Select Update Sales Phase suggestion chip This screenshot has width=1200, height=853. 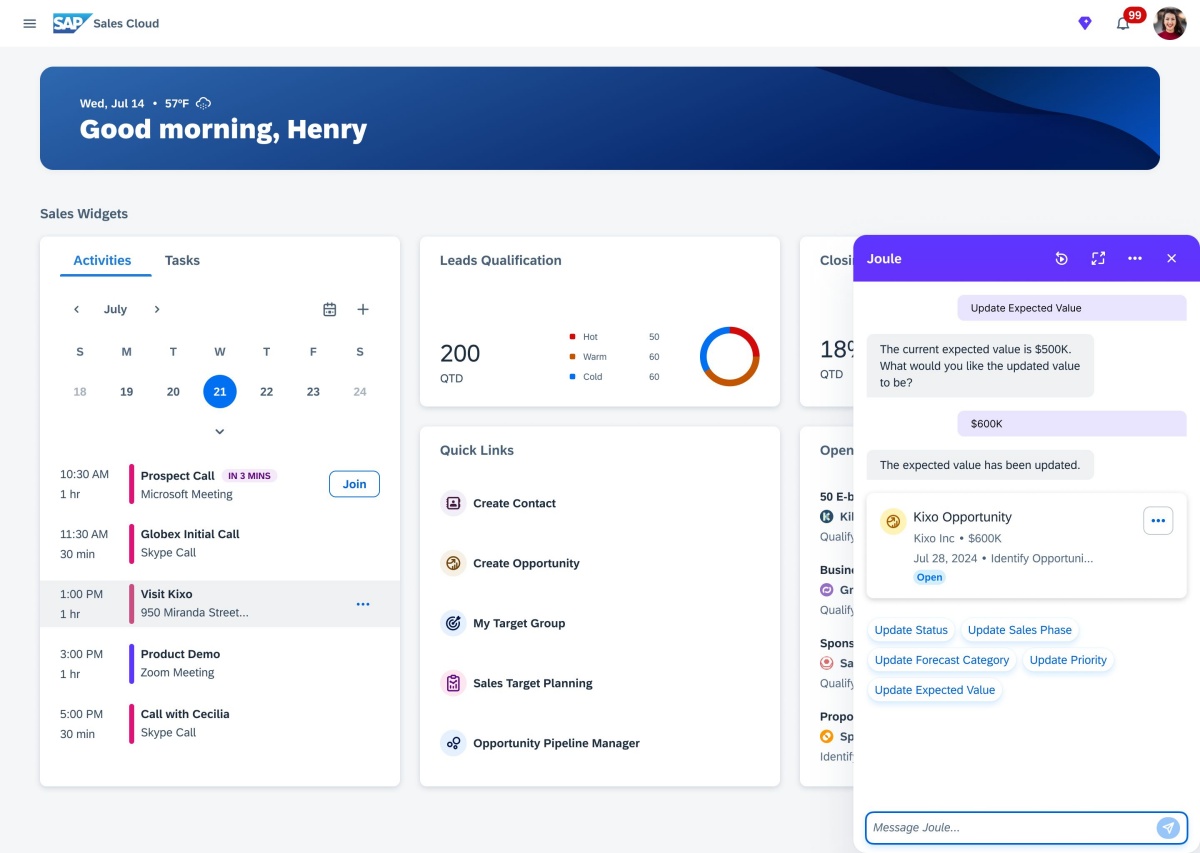[x=1020, y=630]
